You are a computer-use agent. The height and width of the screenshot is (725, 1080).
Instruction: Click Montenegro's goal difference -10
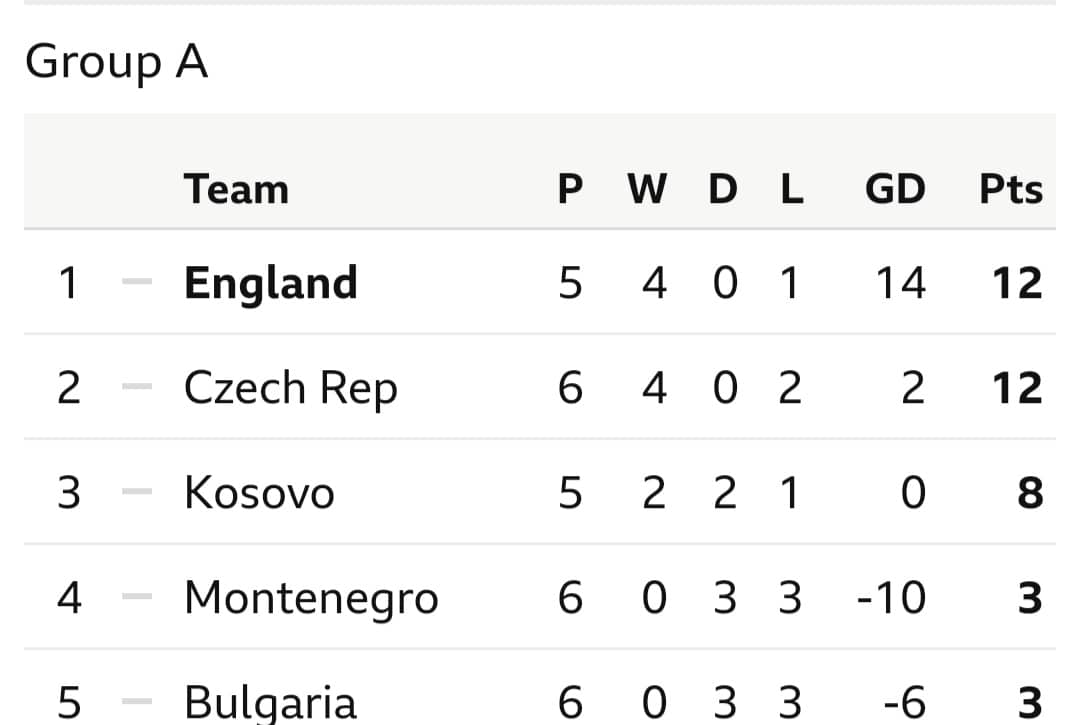891,598
